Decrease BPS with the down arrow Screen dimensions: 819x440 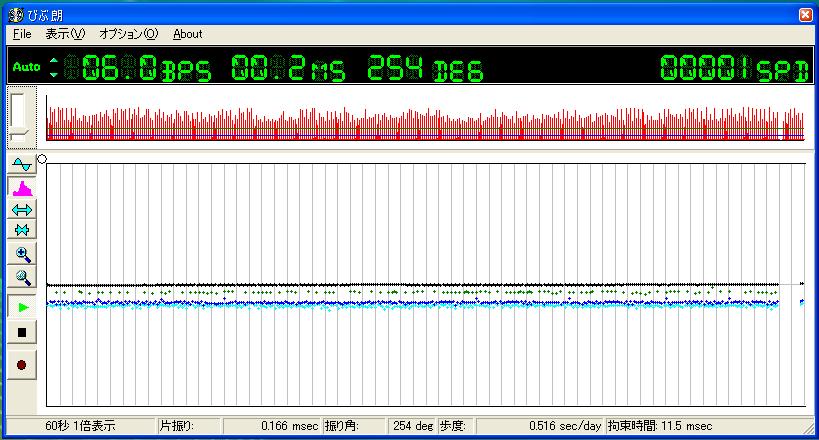point(53,75)
